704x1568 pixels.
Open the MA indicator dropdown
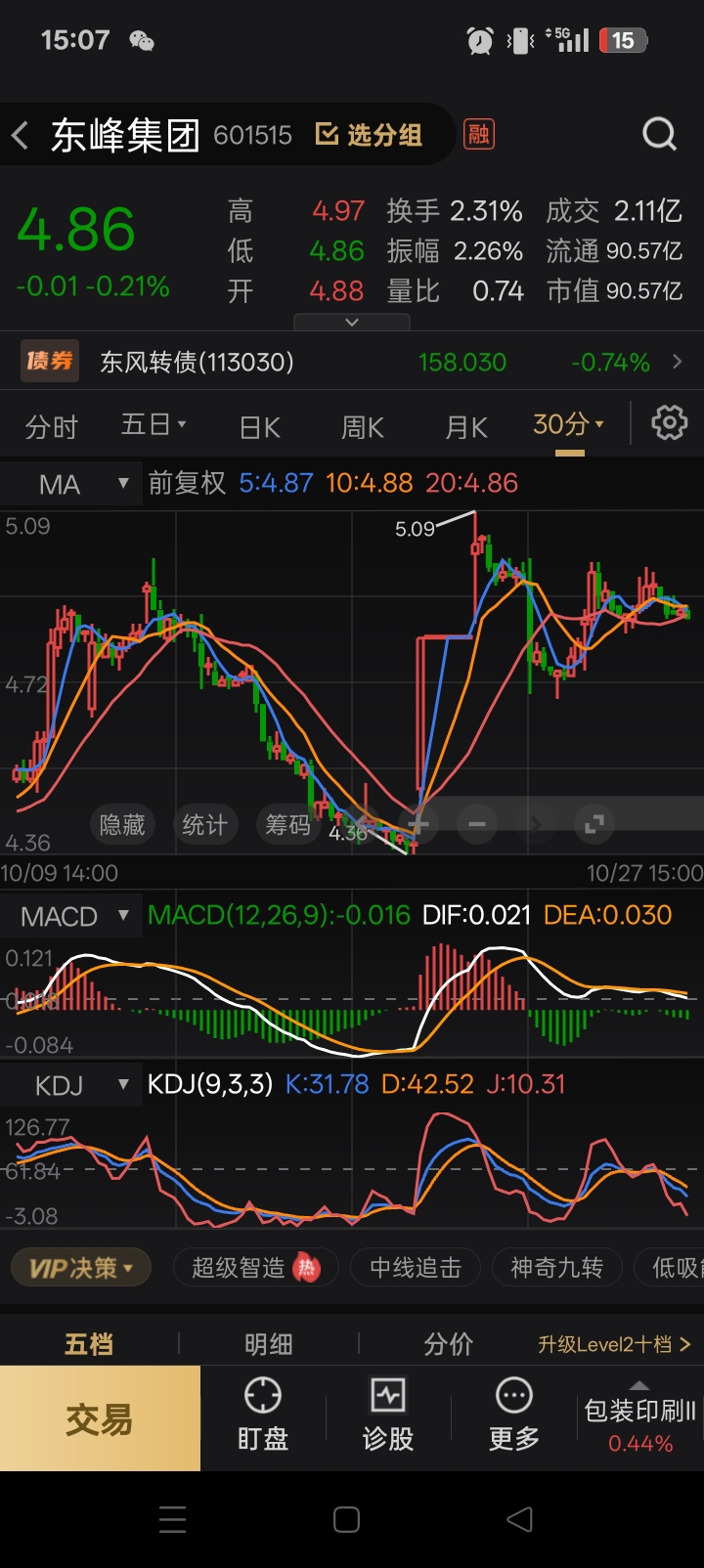point(69,484)
